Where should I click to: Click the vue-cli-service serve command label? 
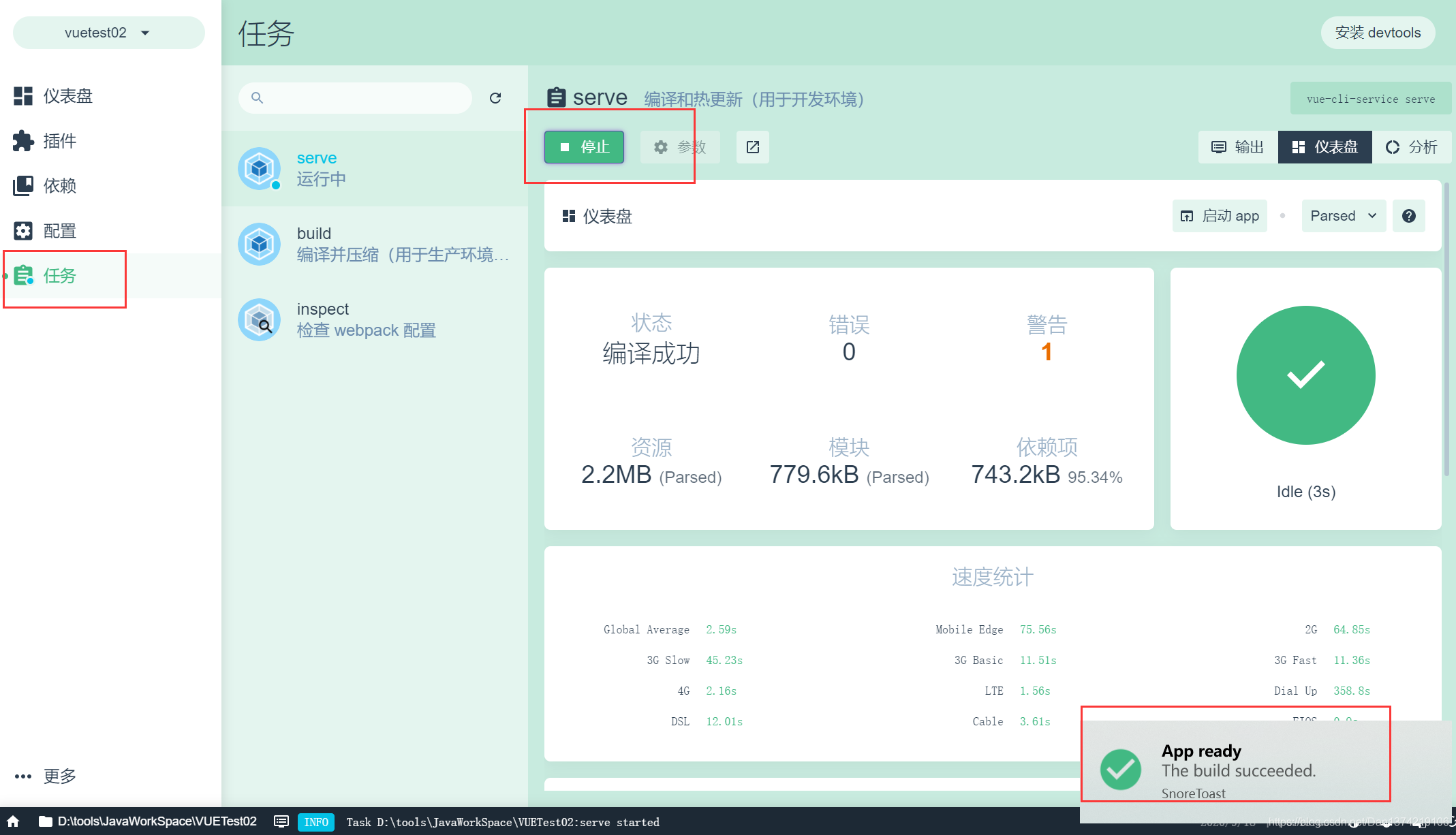pos(1371,99)
